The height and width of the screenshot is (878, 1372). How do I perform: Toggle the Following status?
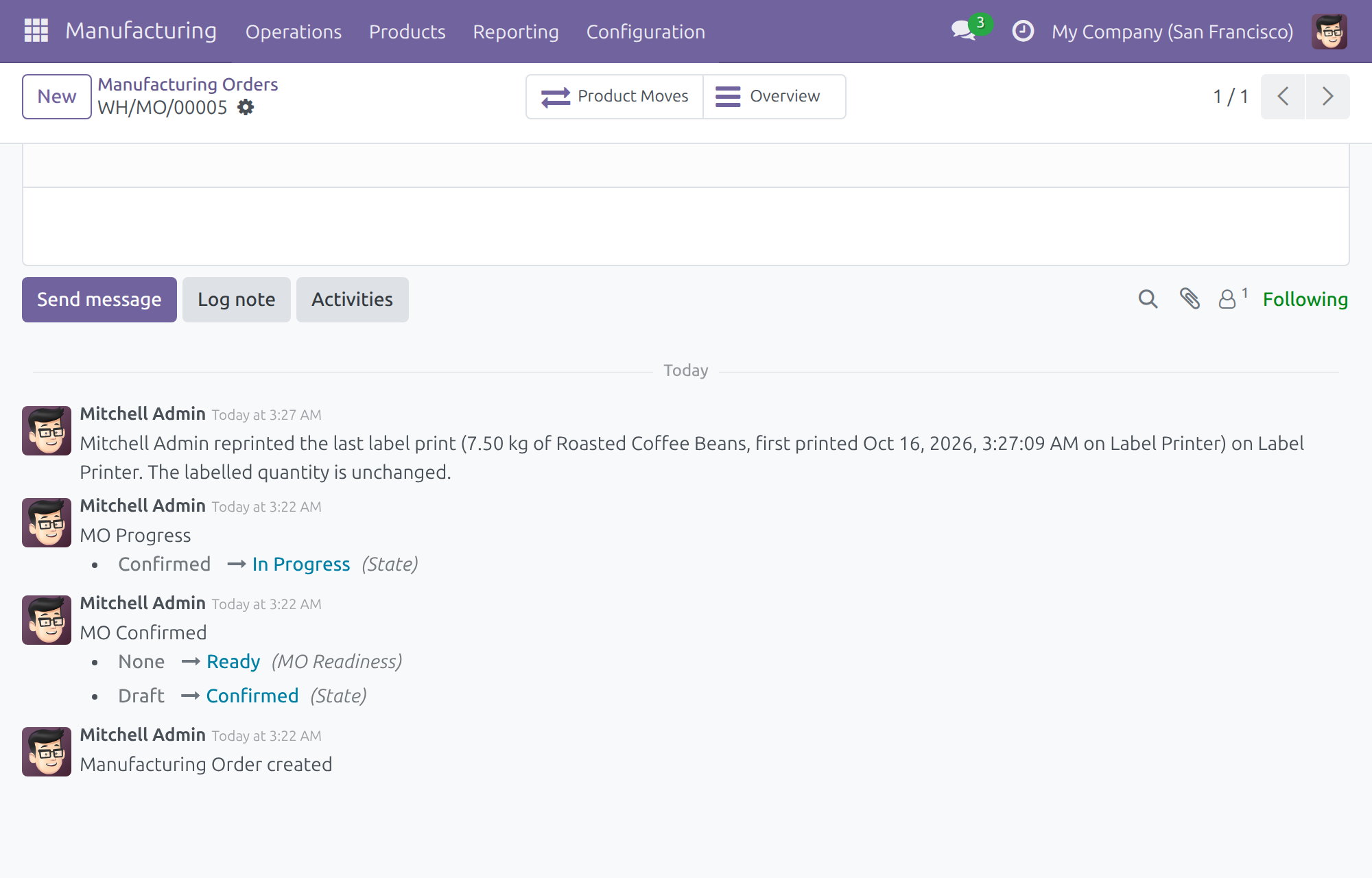point(1305,299)
